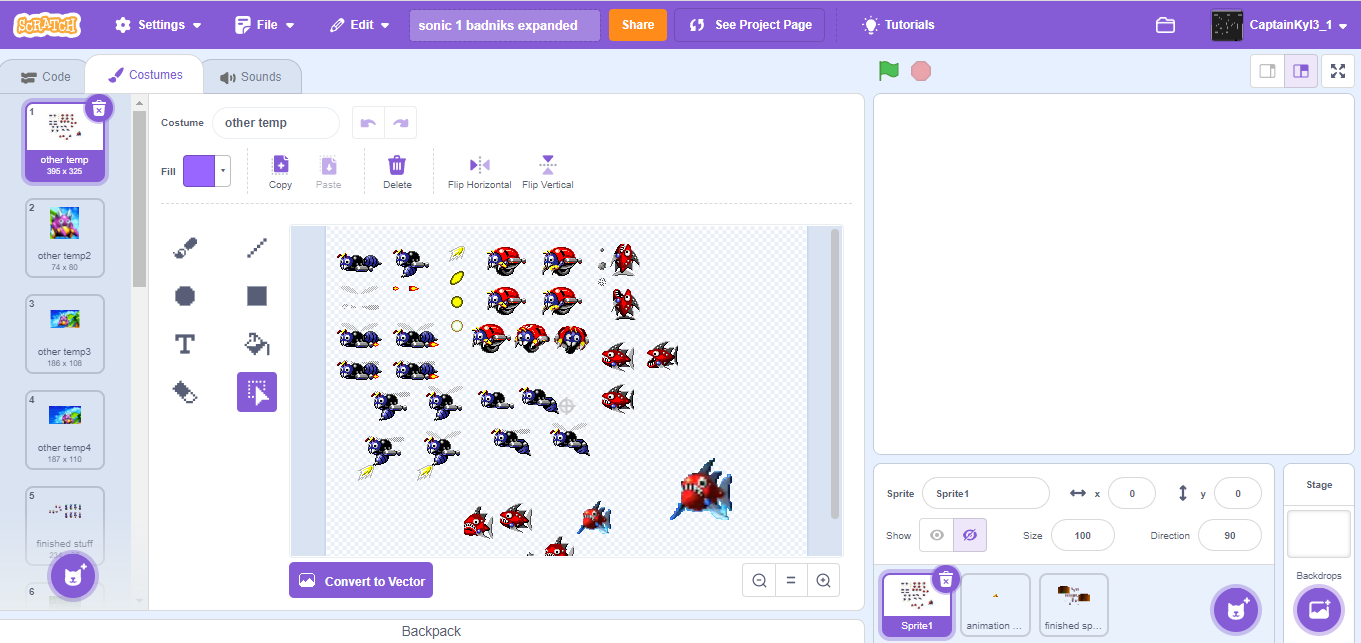Switch to the Code tab
This screenshot has width=1361, height=643.
tap(45, 76)
